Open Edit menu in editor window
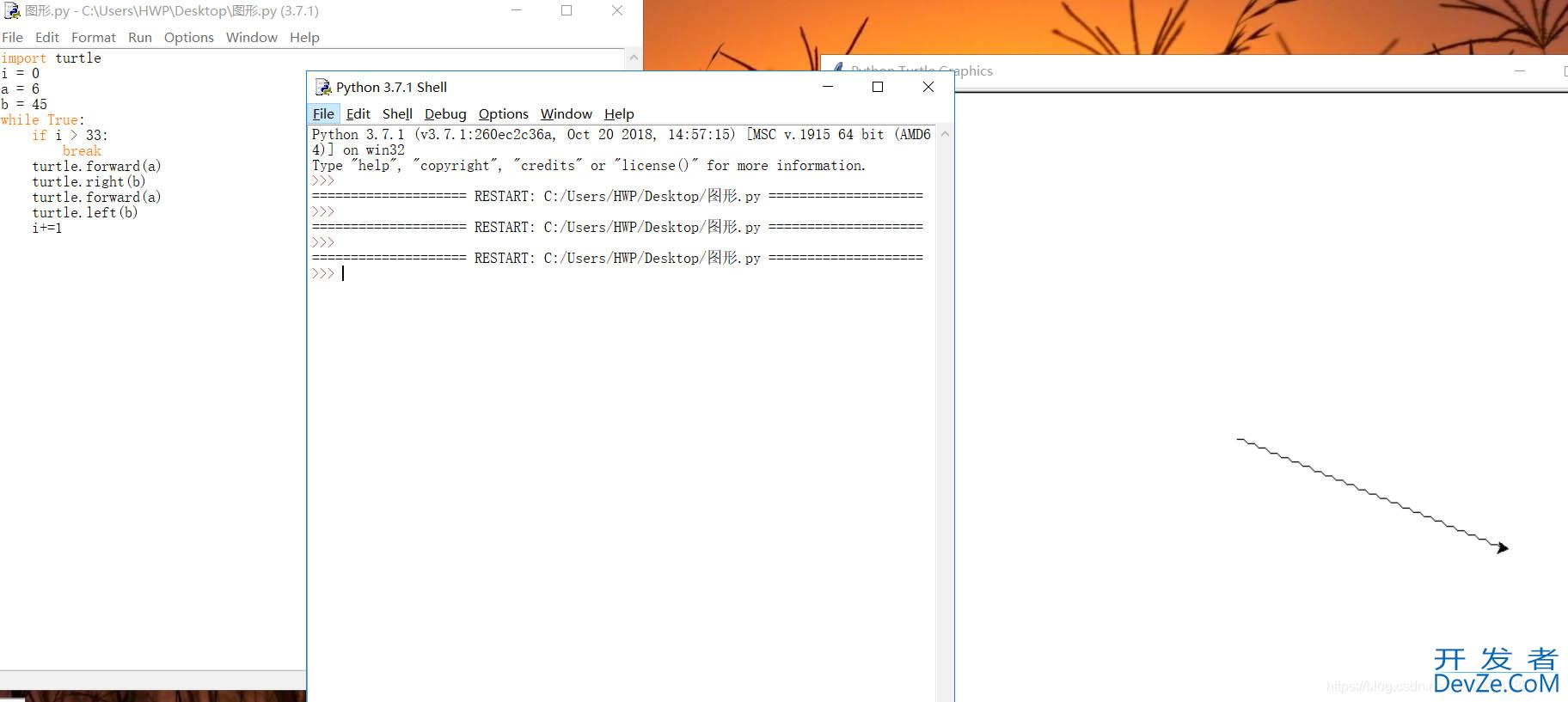Image resolution: width=1568 pixels, height=702 pixels. pyautogui.click(x=47, y=37)
